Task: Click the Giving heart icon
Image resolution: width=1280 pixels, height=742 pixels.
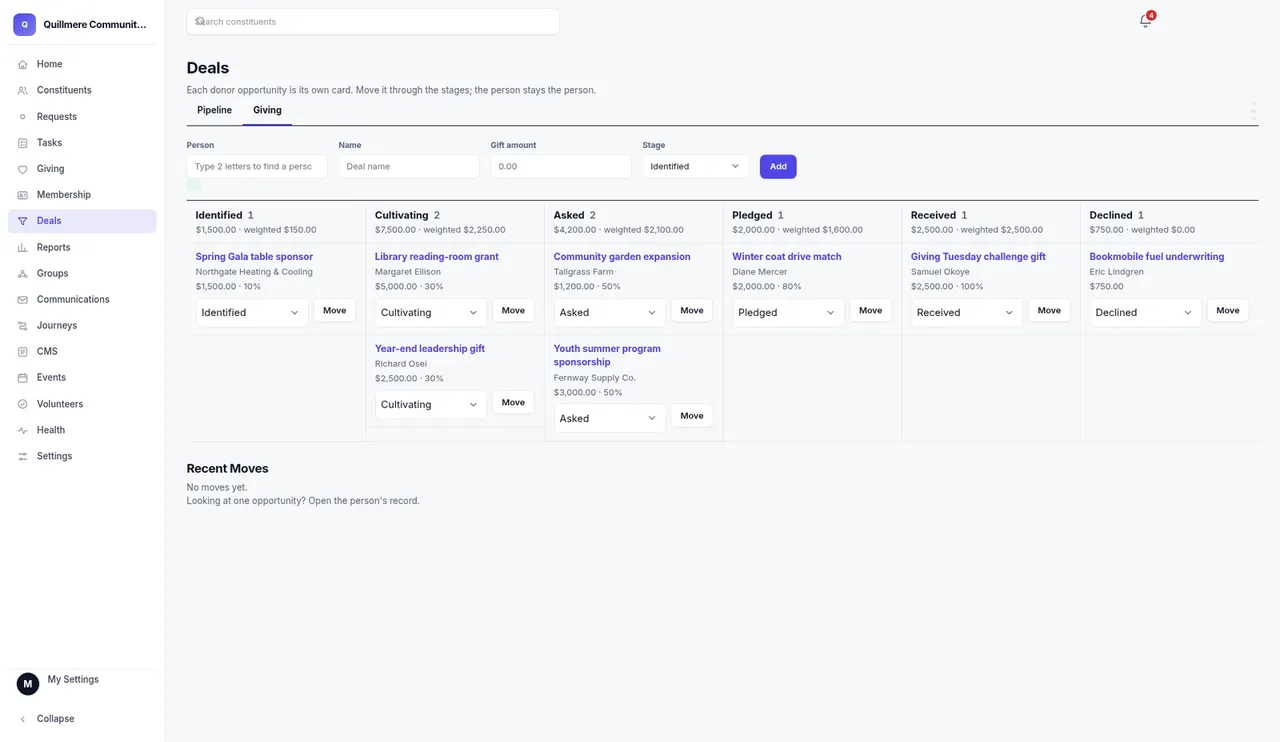Action: [x=23, y=169]
